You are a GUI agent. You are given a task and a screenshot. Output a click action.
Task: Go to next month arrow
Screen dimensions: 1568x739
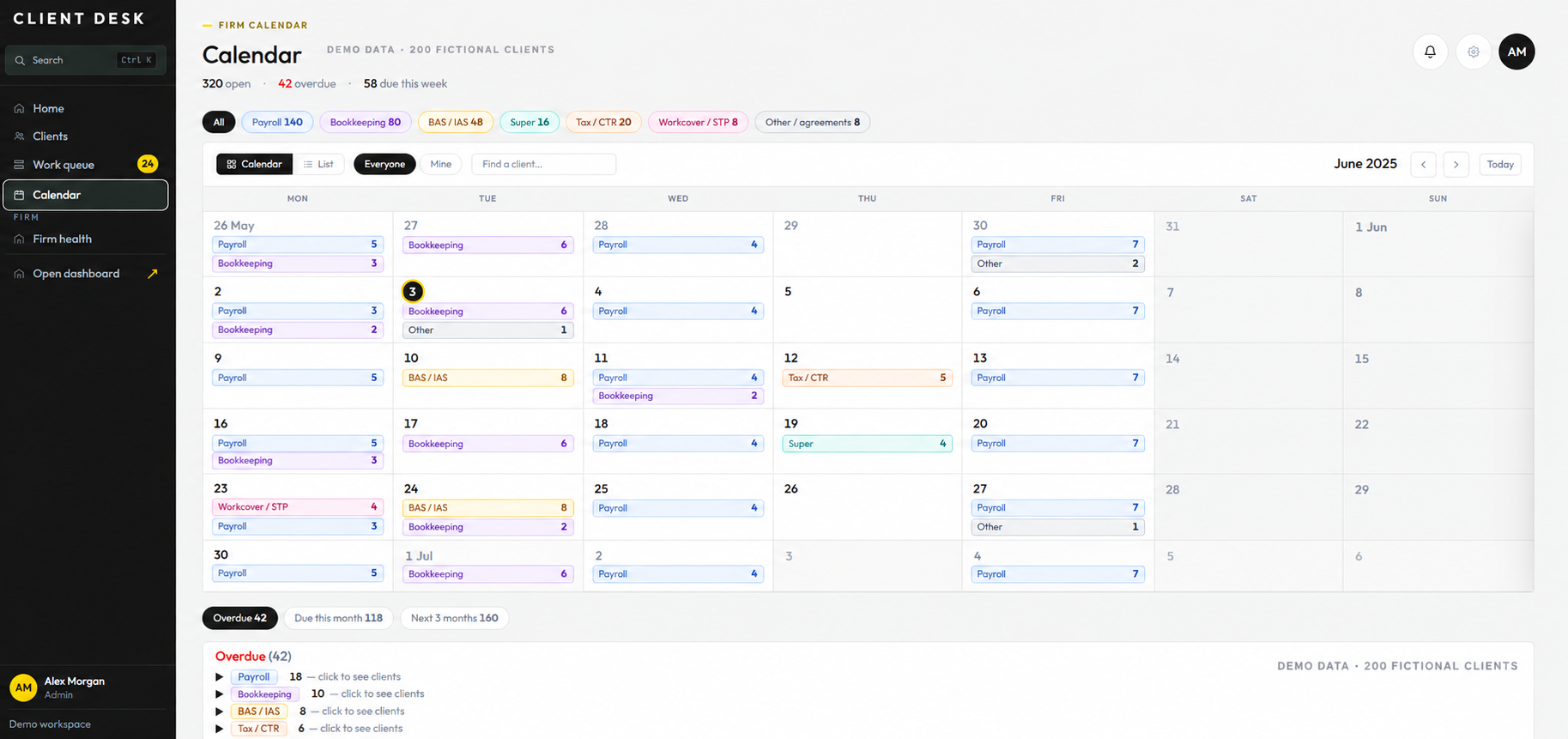click(1456, 164)
